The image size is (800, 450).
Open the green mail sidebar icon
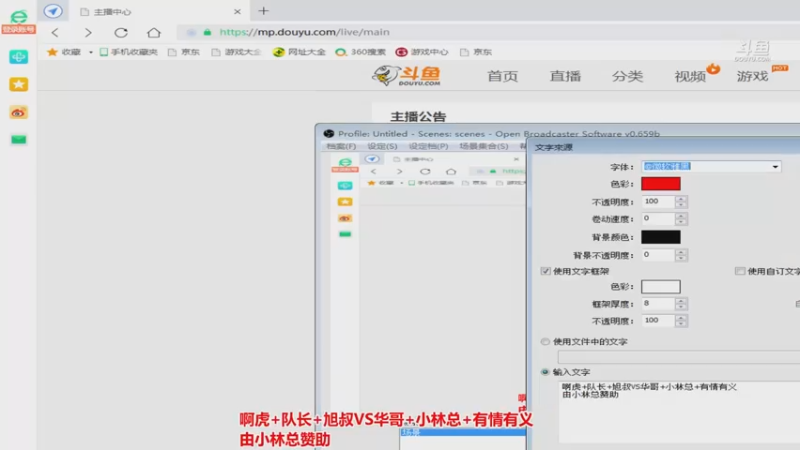[18, 139]
